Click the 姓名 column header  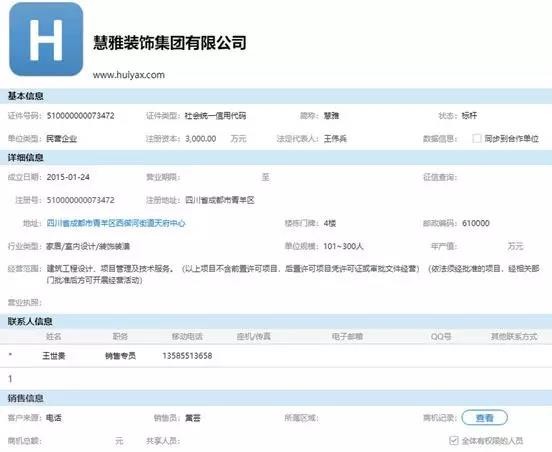pos(54,337)
